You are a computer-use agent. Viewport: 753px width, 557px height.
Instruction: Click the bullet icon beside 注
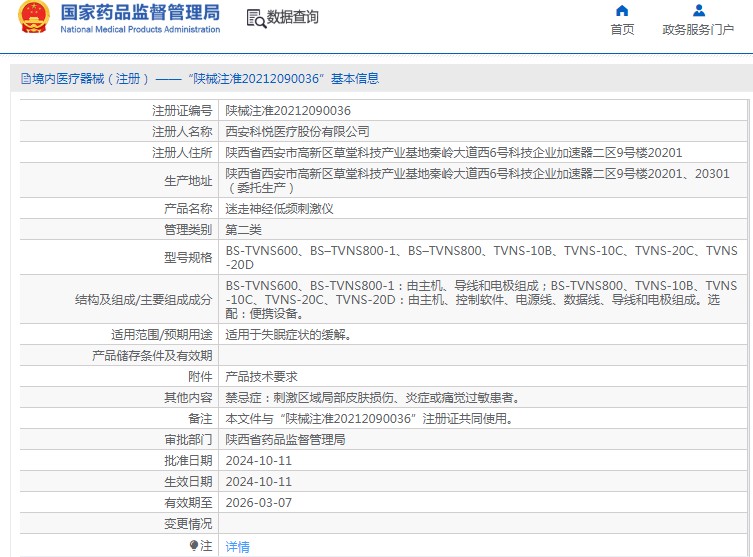[x=194, y=546]
